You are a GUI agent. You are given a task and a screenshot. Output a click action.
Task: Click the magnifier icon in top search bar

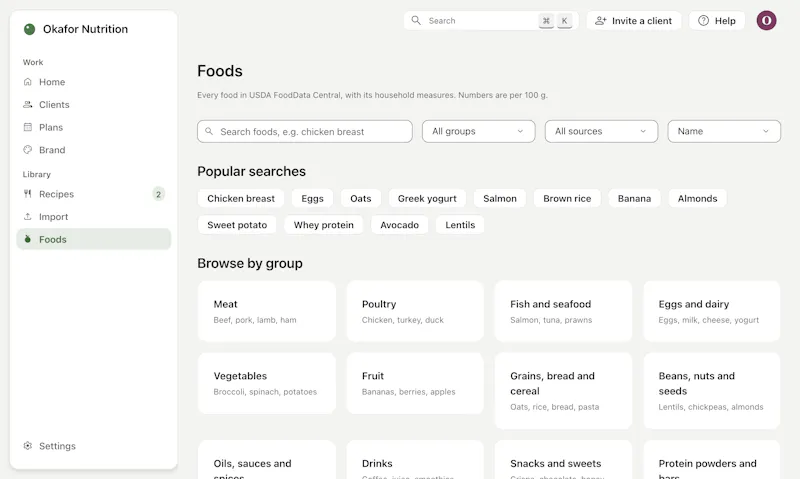point(416,20)
